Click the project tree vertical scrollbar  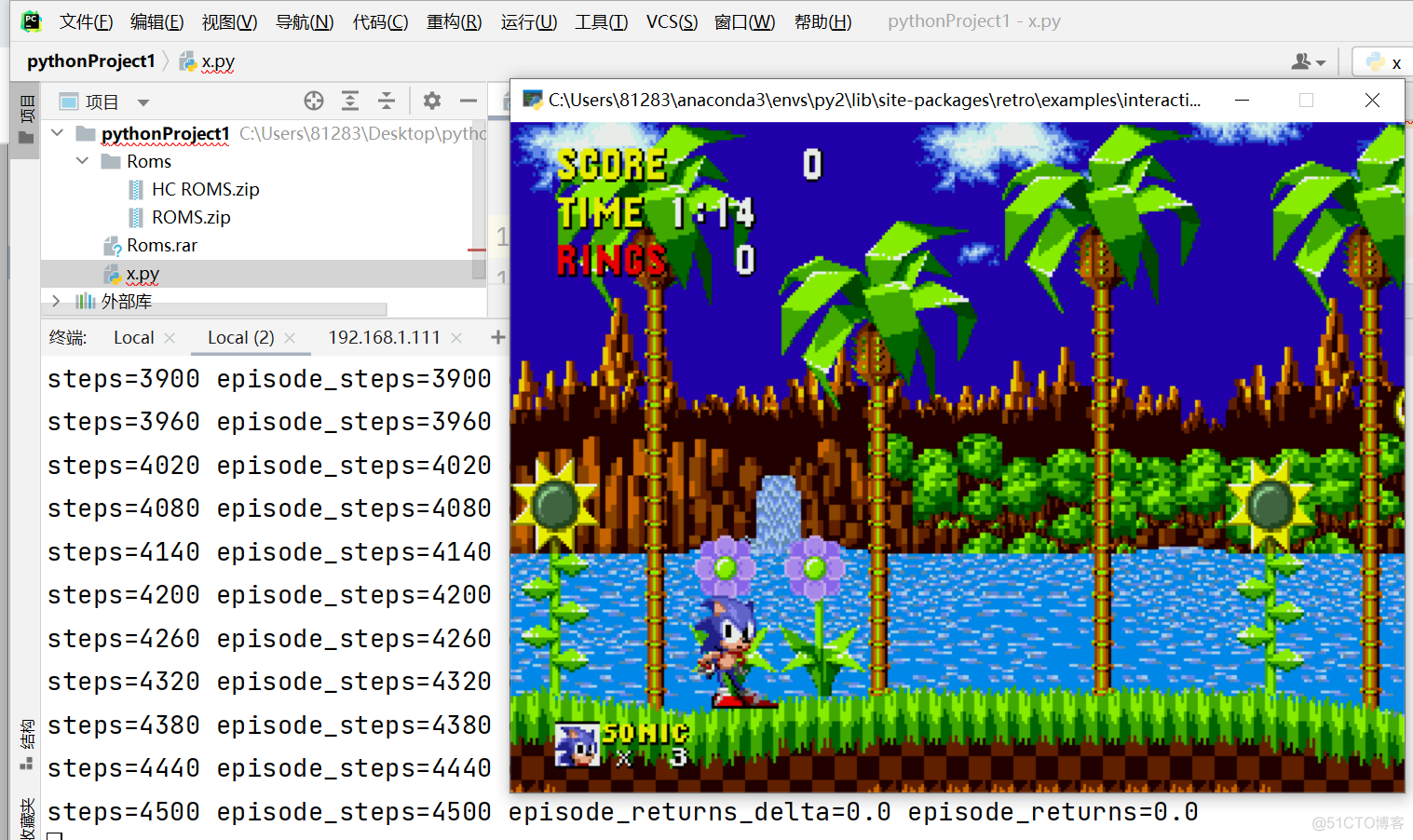point(479,200)
